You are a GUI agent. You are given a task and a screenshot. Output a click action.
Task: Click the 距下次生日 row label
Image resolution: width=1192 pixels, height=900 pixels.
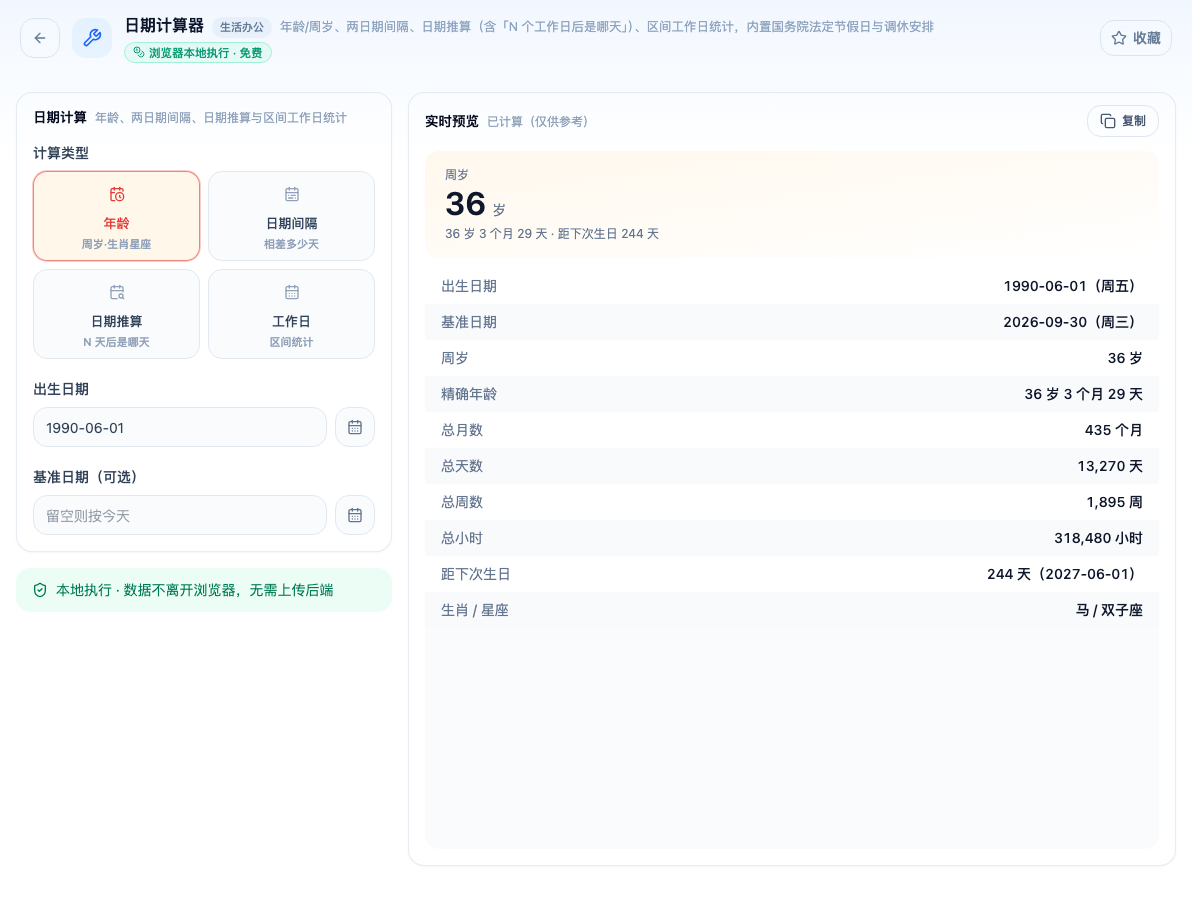pos(476,574)
